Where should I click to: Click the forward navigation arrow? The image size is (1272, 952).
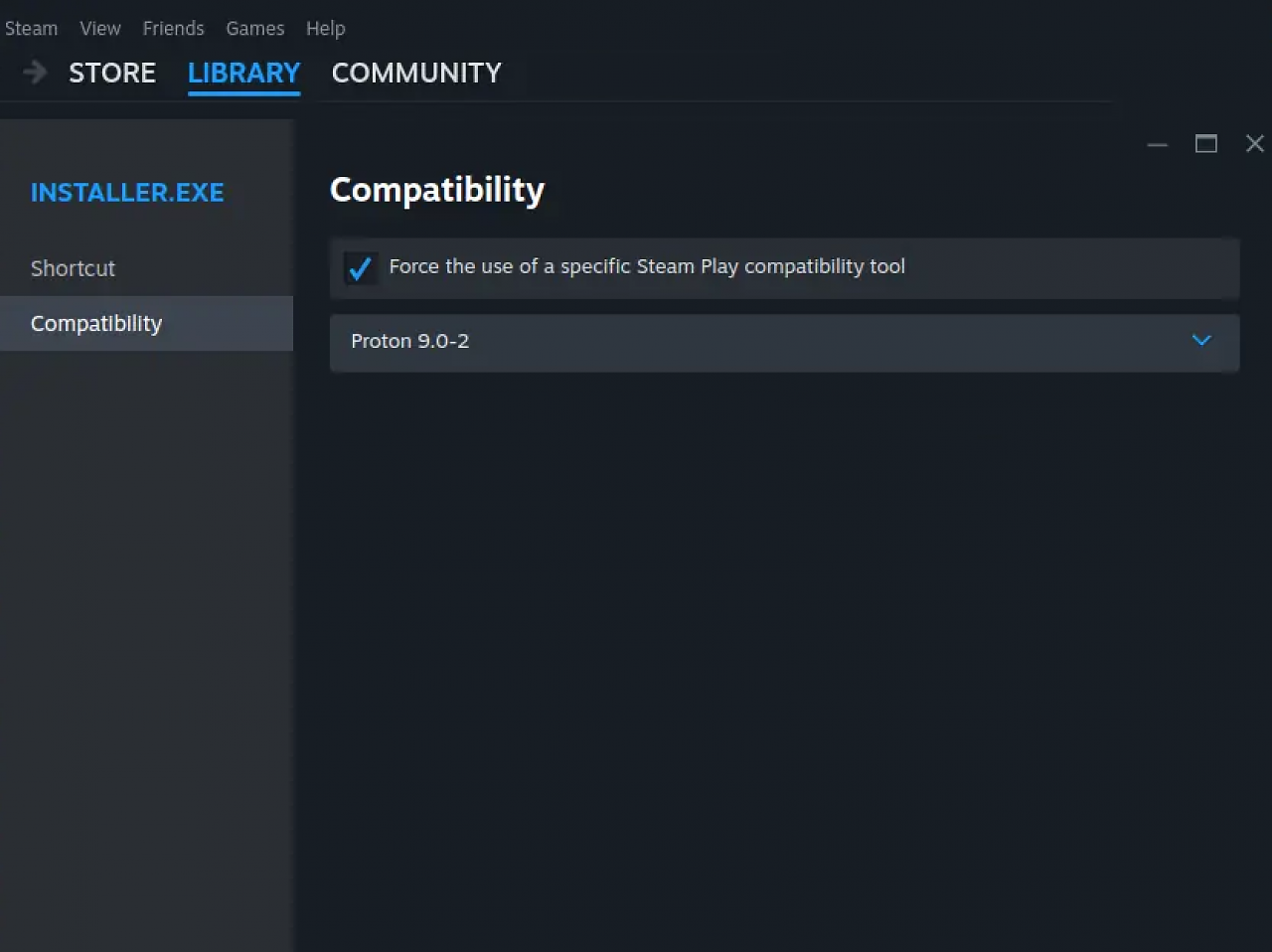pyautogui.click(x=35, y=73)
